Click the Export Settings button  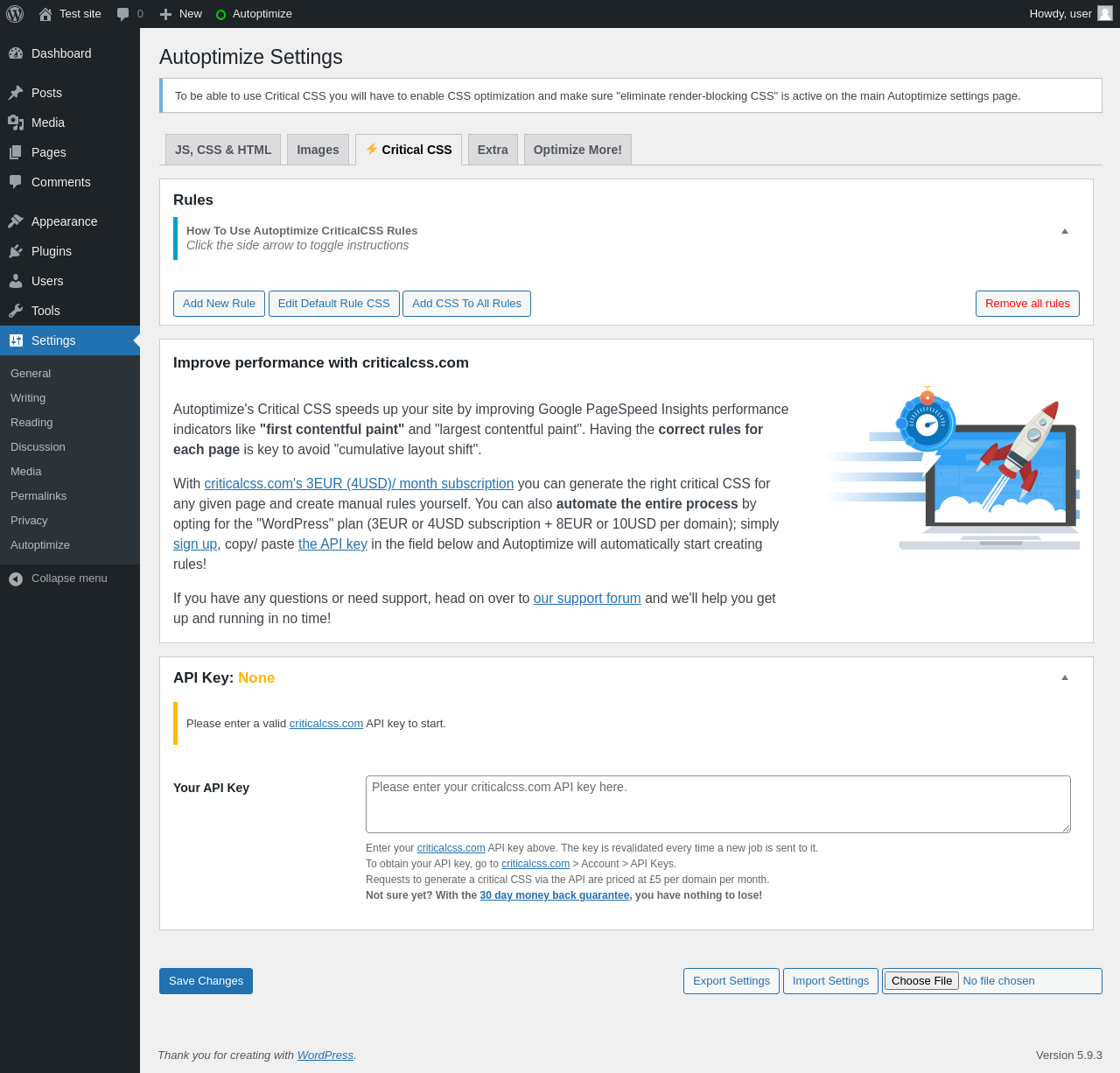click(731, 981)
